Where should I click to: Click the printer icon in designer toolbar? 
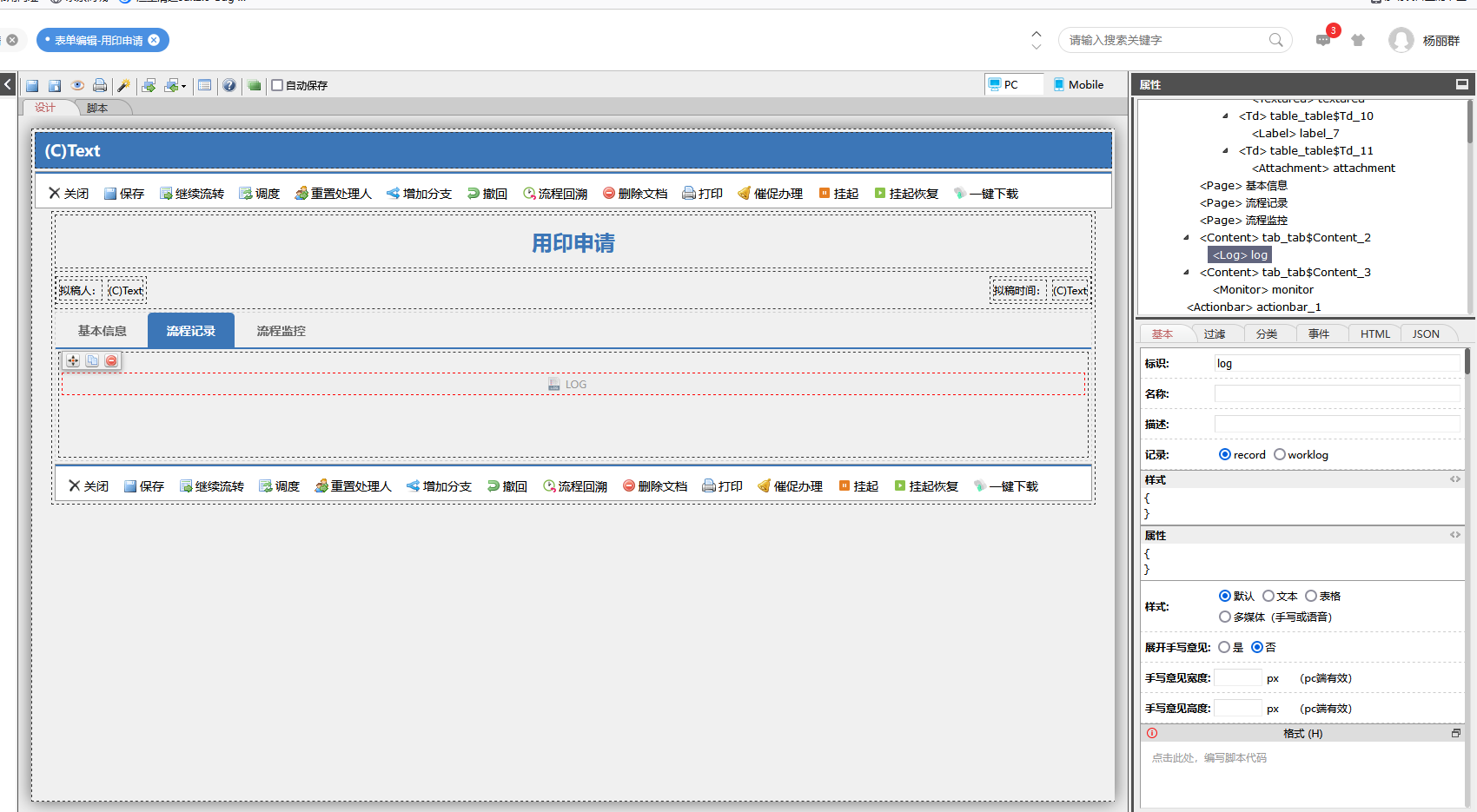pyautogui.click(x=100, y=85)
